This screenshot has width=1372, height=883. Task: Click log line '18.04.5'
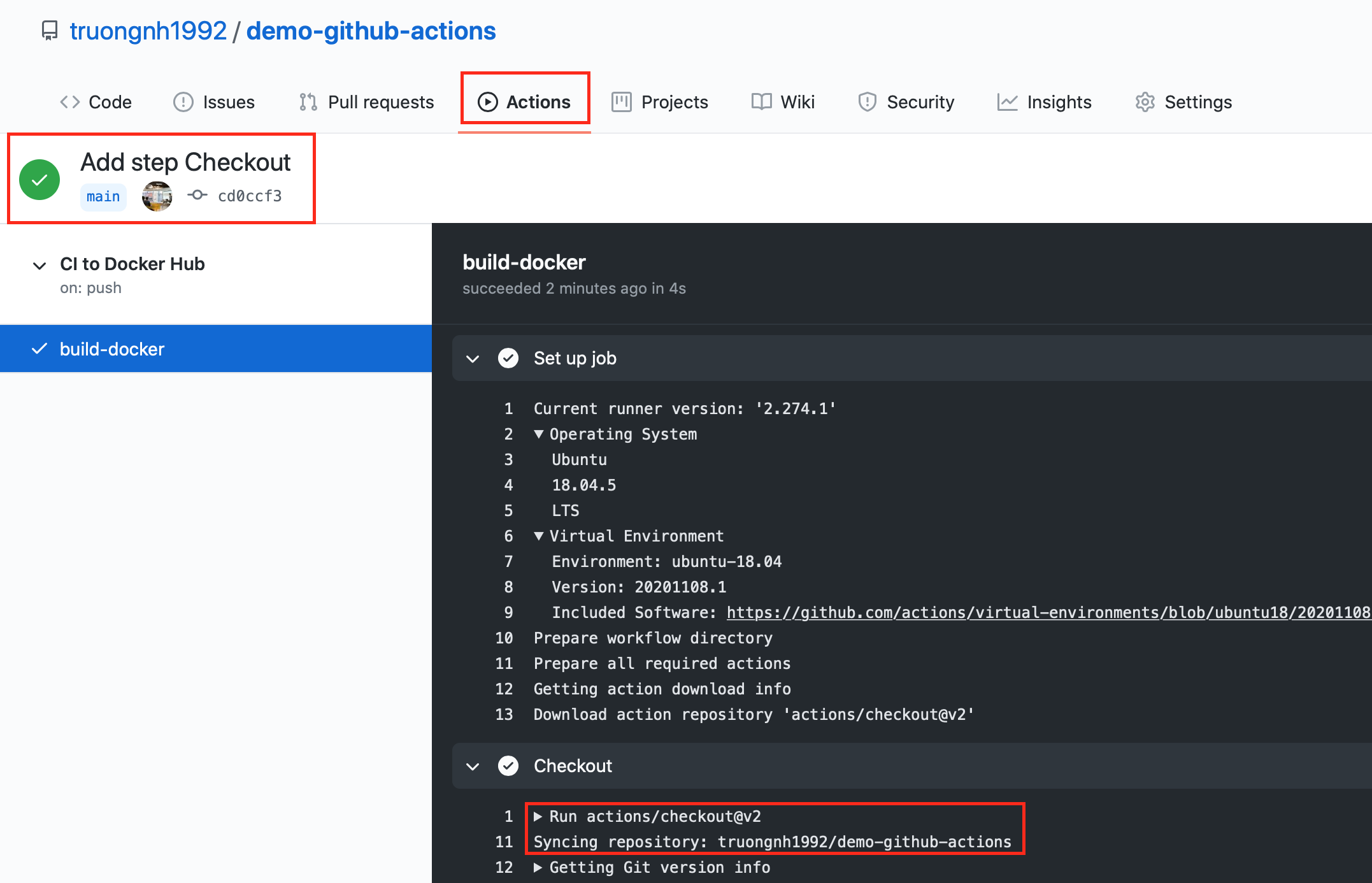pyautogui.click(x=584, y=485)
